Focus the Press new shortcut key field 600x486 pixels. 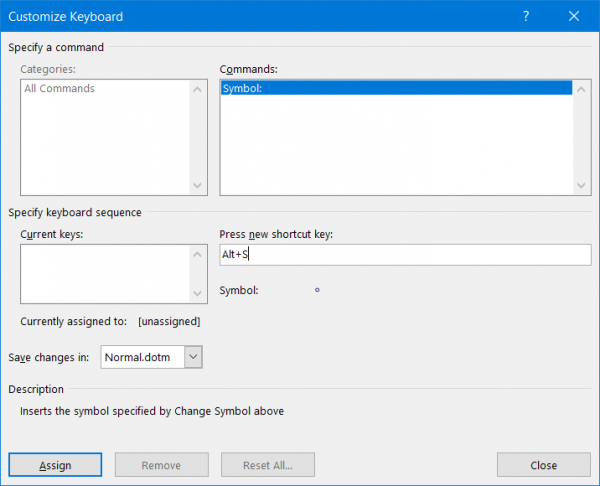[404, 255]
